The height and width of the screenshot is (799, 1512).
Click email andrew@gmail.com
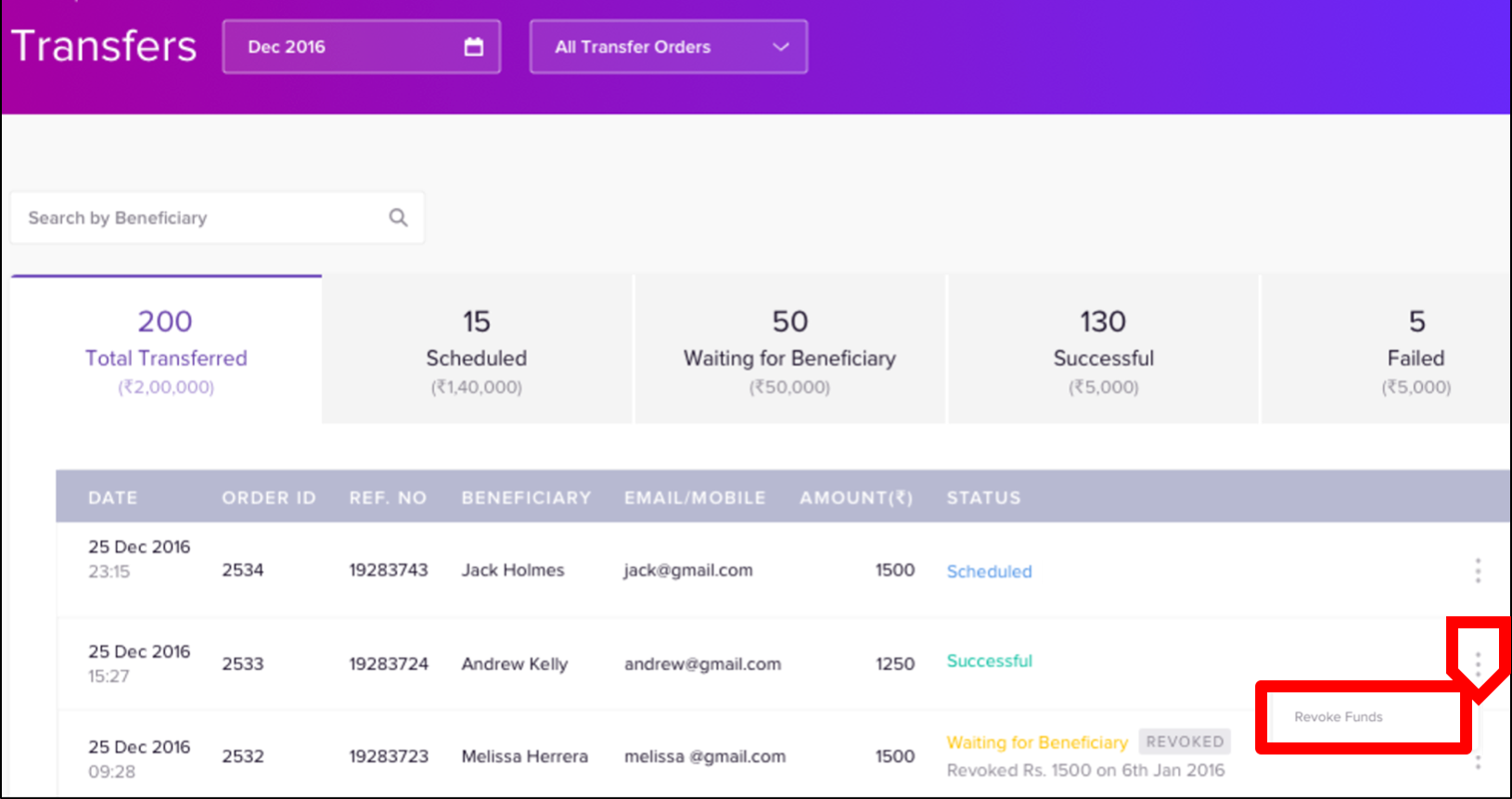702,664
